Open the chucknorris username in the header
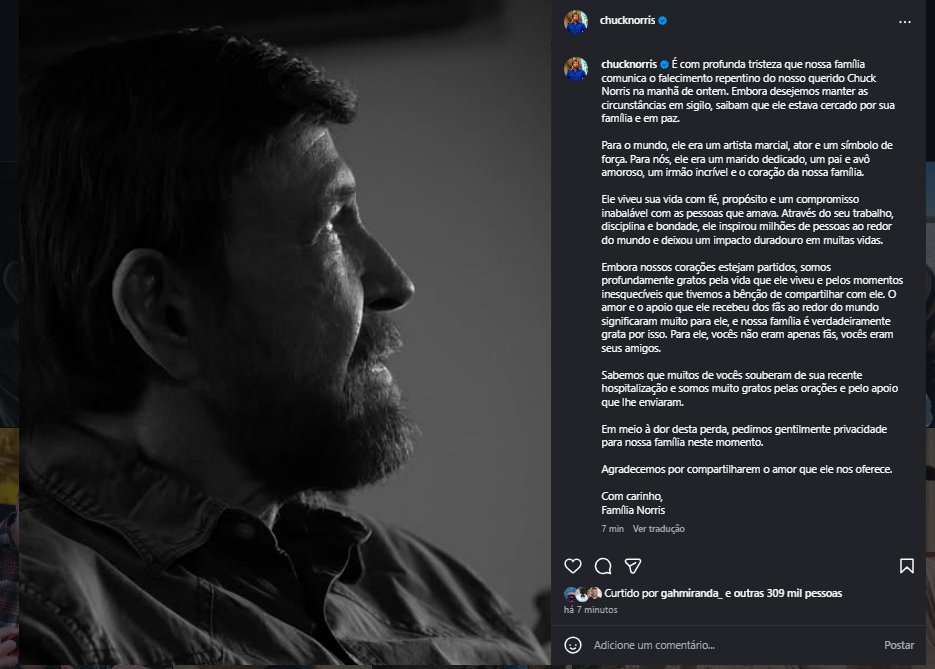The width and height of the screenshot is (935, 669). click(627, 20)
